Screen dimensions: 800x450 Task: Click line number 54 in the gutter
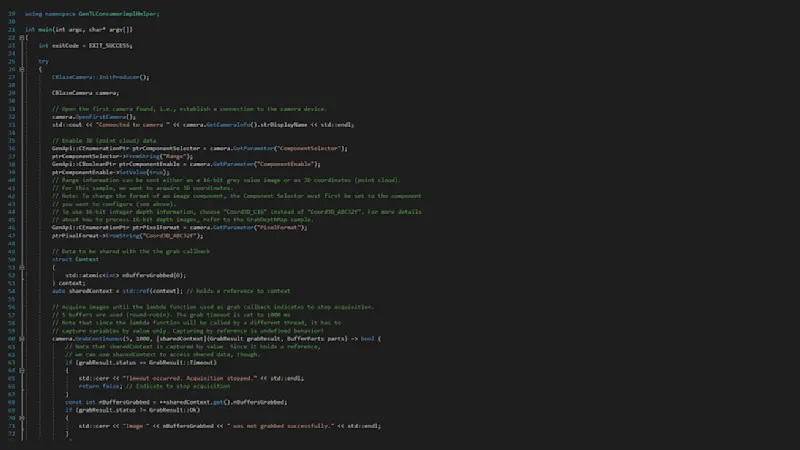pos(11,290)
